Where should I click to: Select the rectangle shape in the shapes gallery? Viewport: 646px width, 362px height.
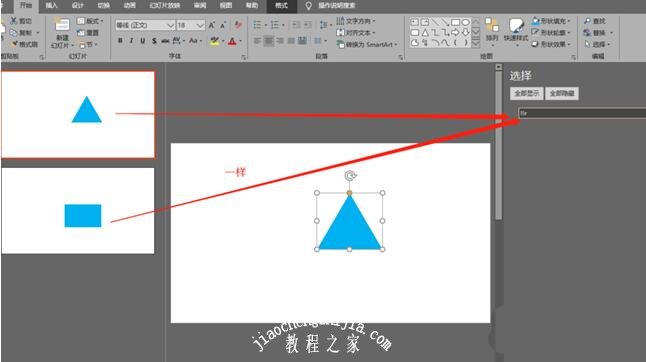[x=455, y=22]
